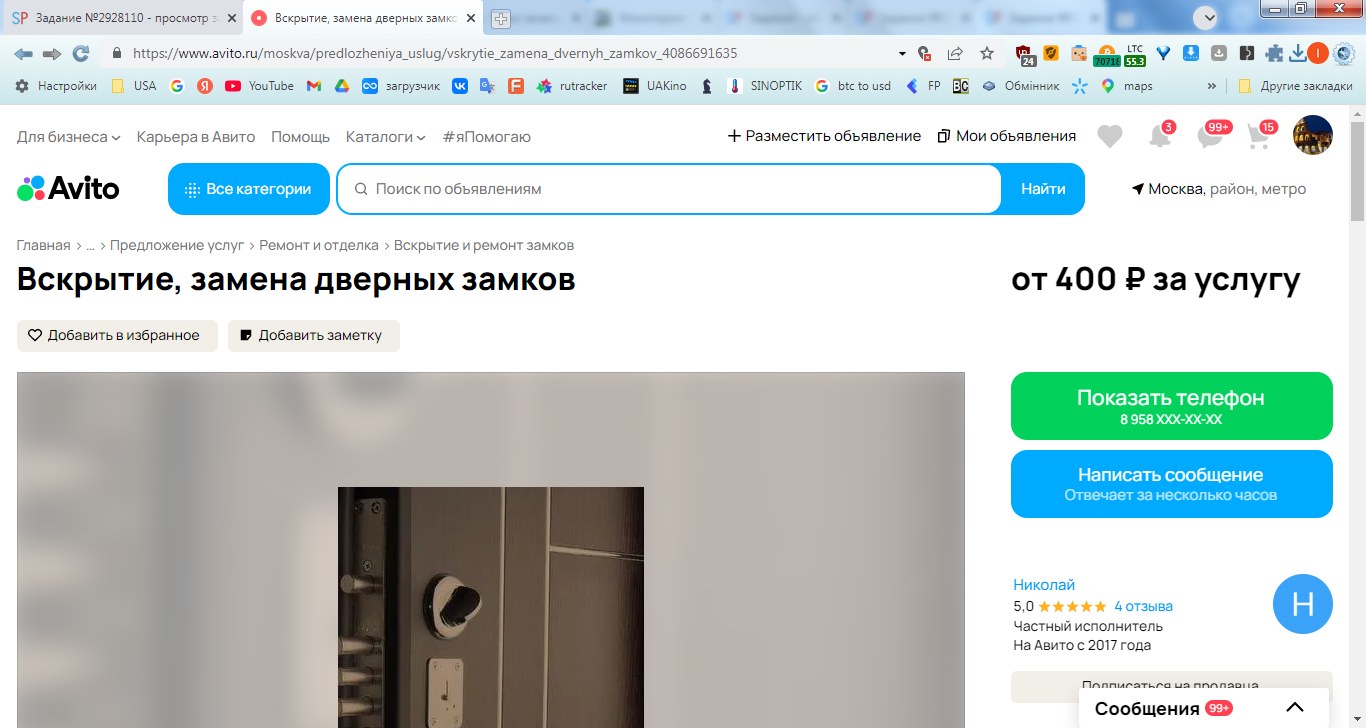
Task: Click the search field Поиск по объявлениям
Action: [669, 189]
